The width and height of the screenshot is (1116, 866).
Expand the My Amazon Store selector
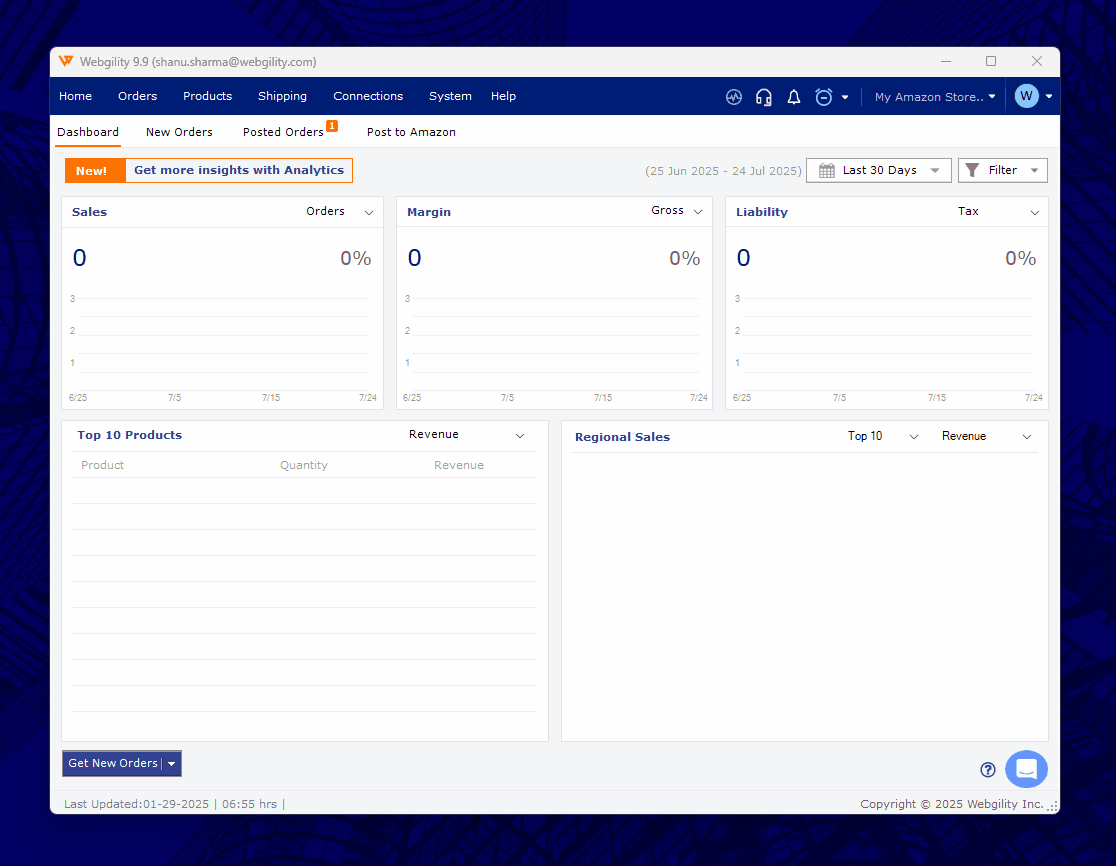tap(934, 97)
